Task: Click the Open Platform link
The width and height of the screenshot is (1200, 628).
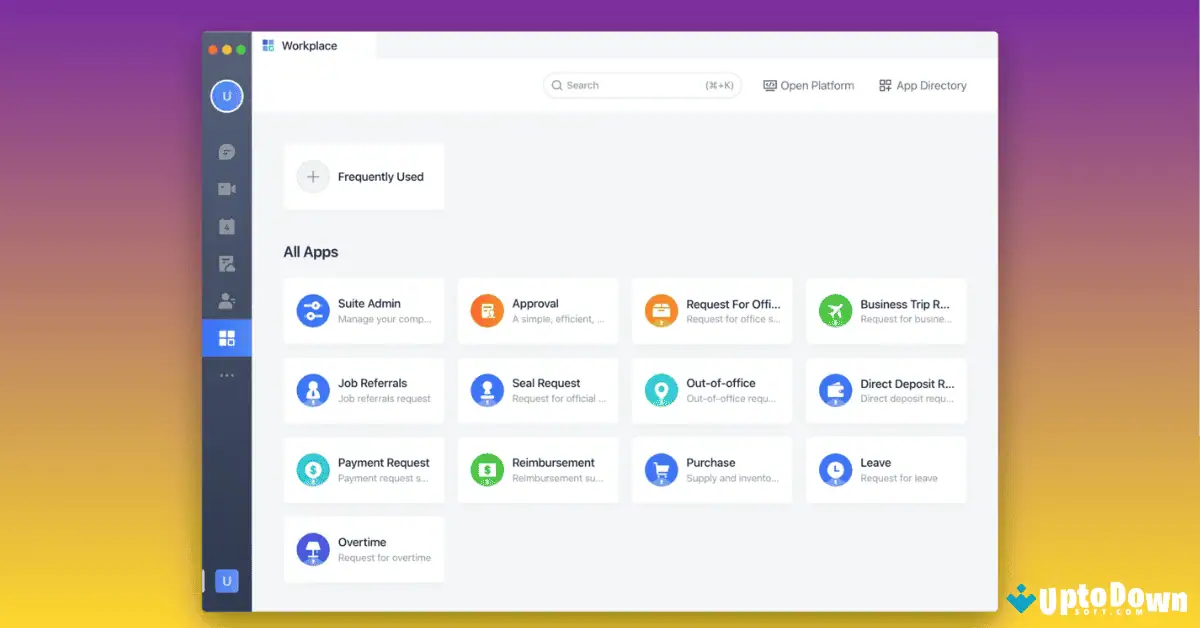Action: [808, 85]
